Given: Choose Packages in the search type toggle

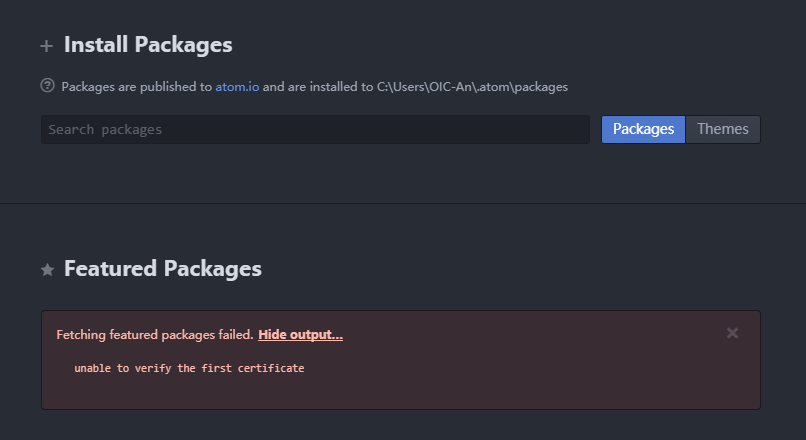Looking at the screenshot, I should click(643, 129).
